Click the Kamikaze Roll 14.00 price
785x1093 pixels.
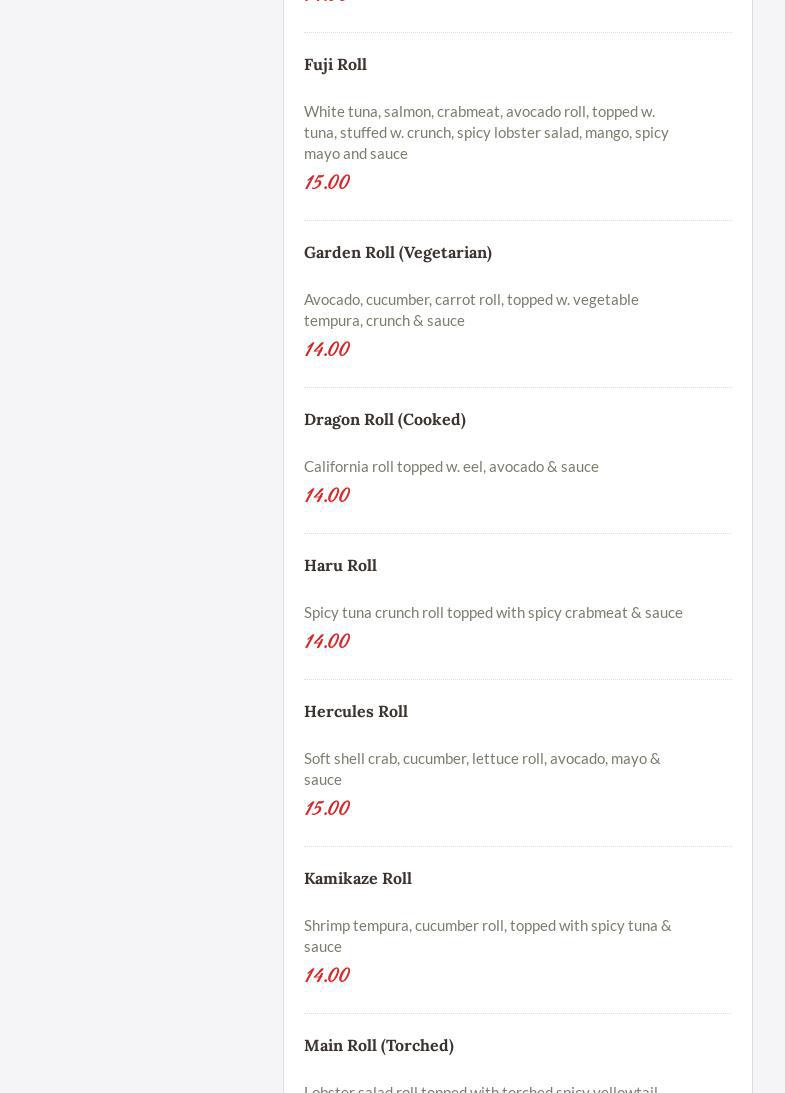tap(326, 975)
